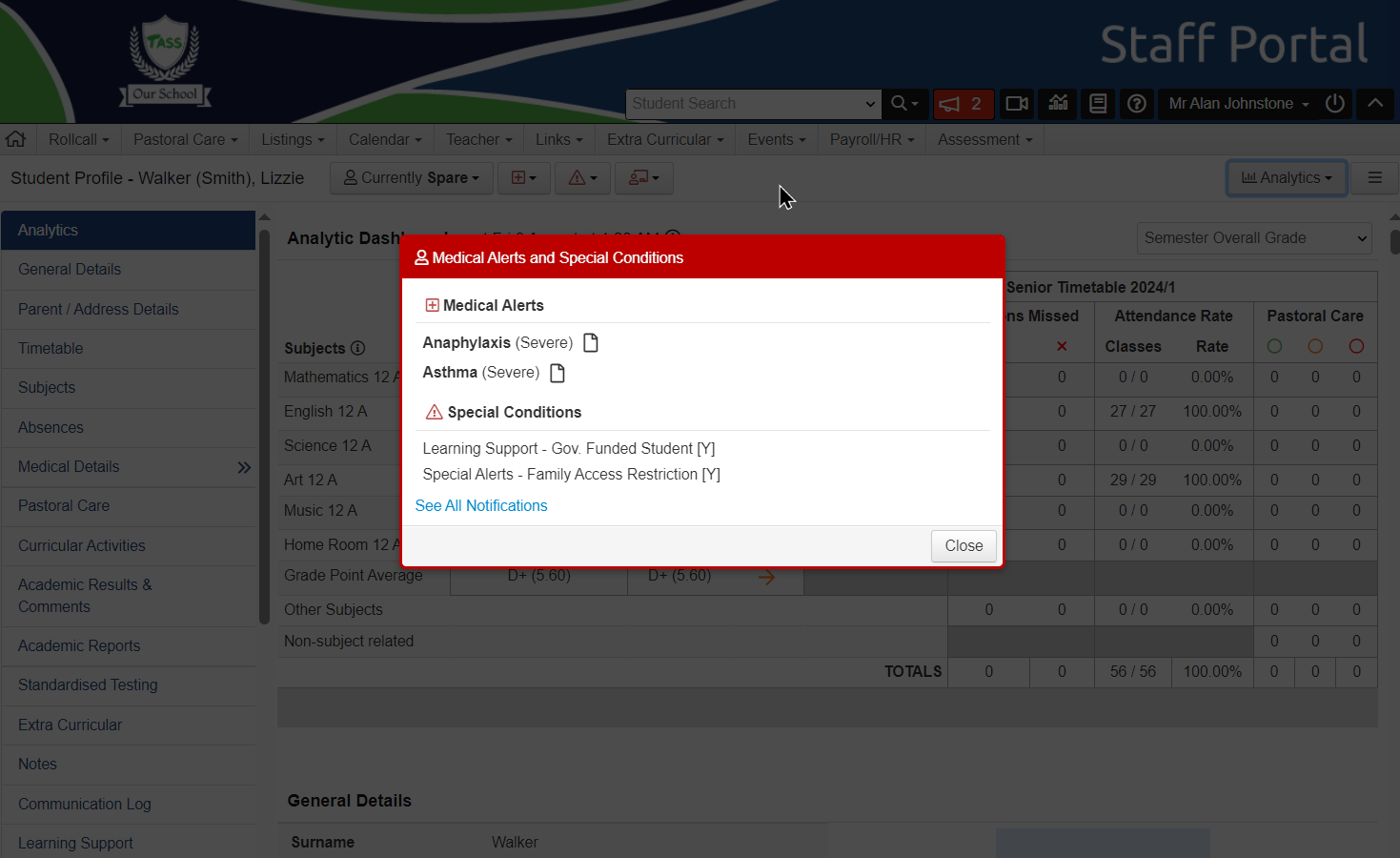Select Medical Details in the sidebar
Viewport: 1400px width, 858px height.
(x=69, y=467)
